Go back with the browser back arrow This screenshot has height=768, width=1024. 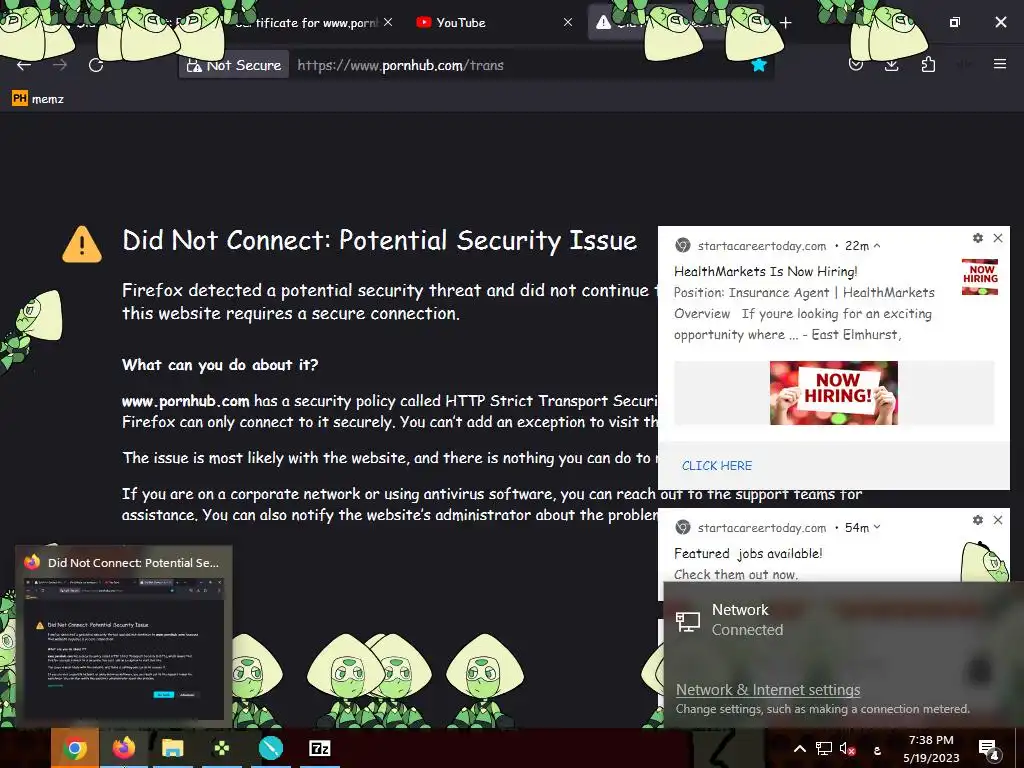24,65
